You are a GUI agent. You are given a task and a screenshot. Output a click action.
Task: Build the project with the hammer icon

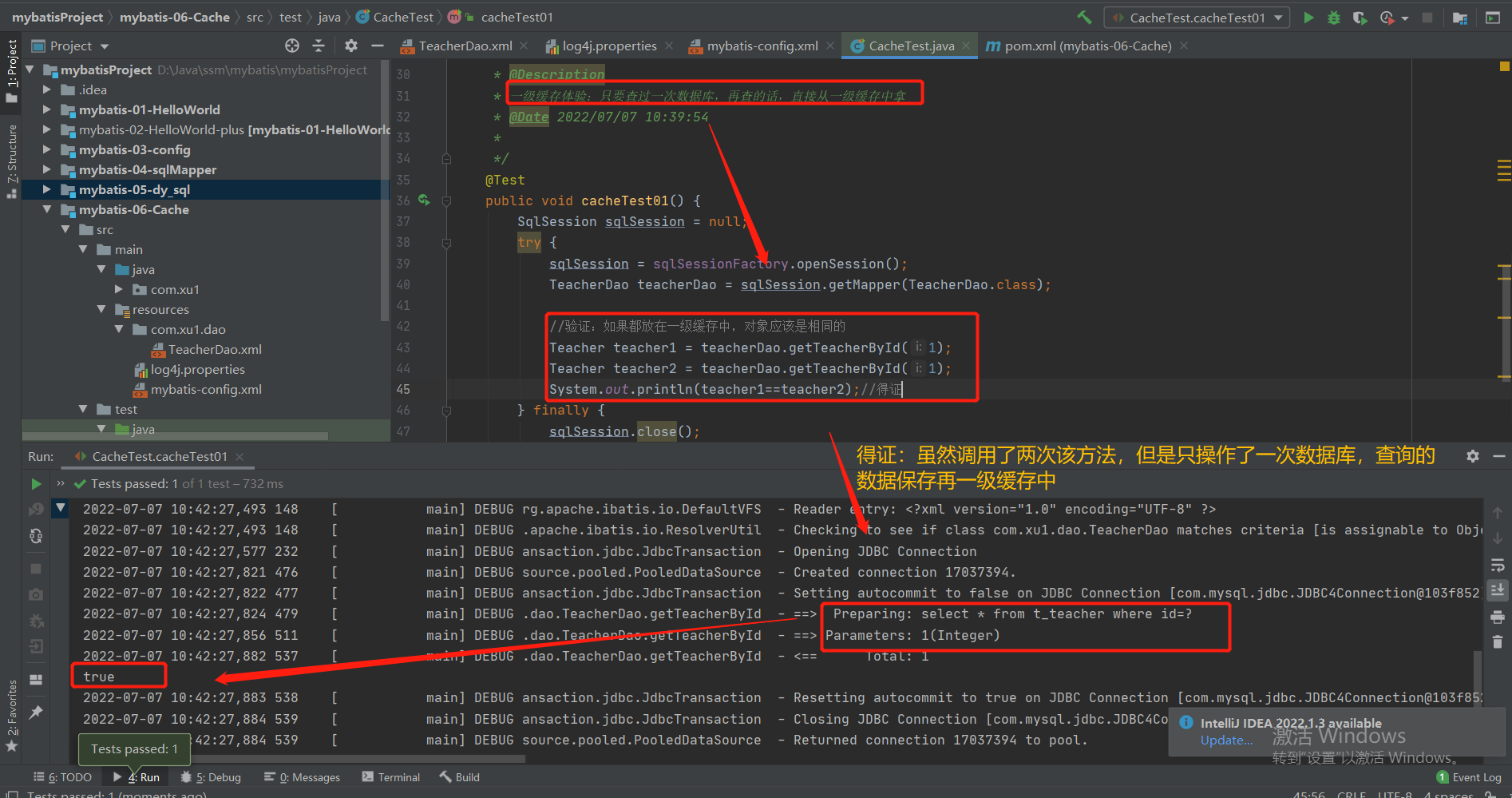tap(1084, 17)
